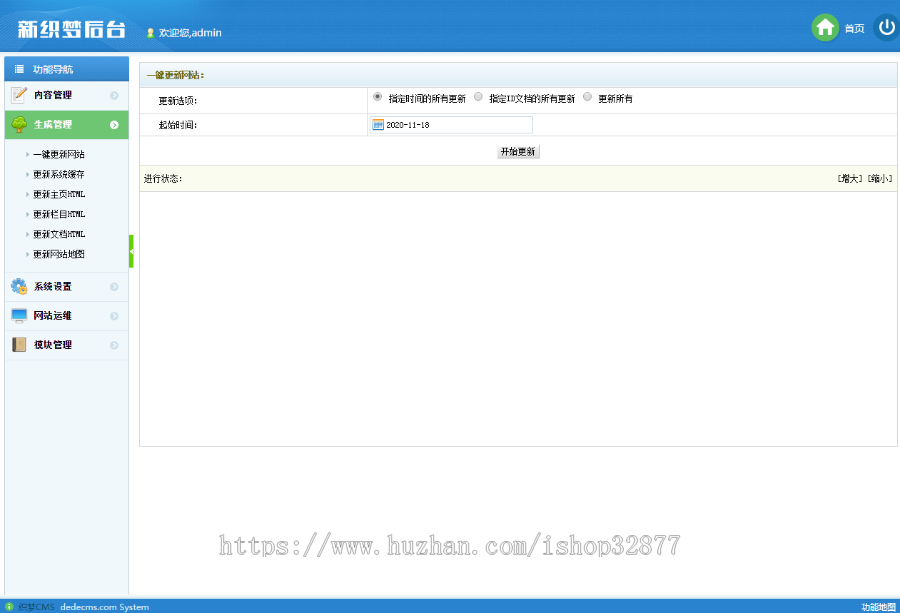900x613 pixels.
Task: Collapse sidebar with green handle
Action: 131,251
